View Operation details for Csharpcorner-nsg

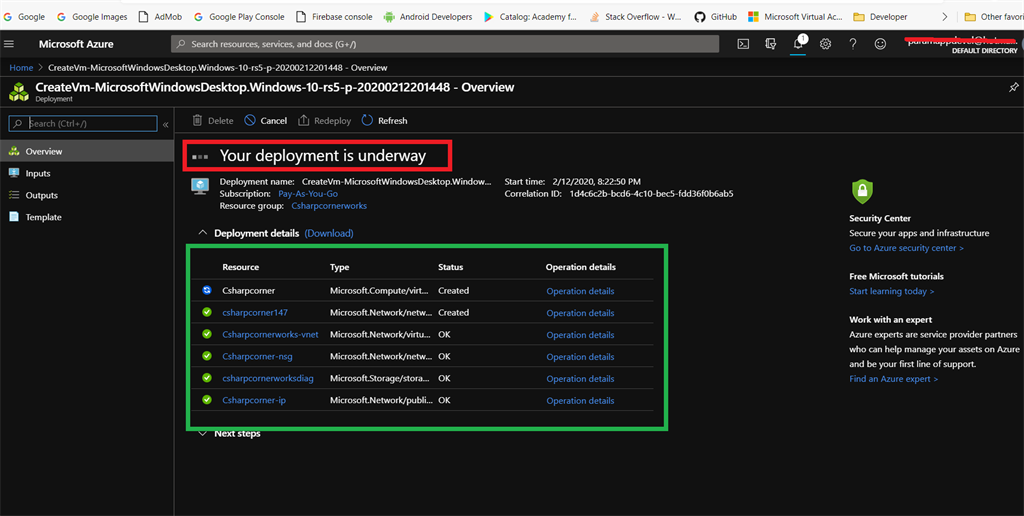(580, 357)
